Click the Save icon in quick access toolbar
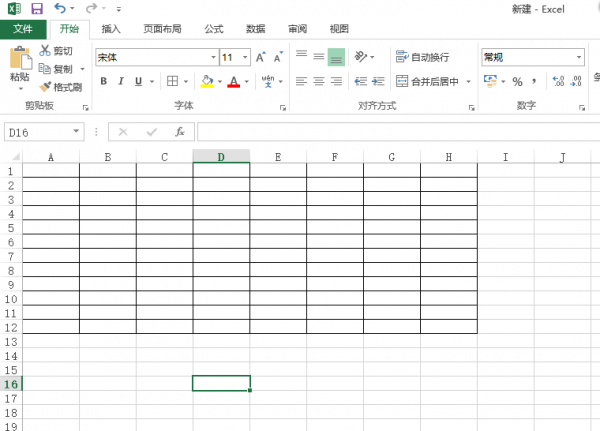 [x=36, y=8]
